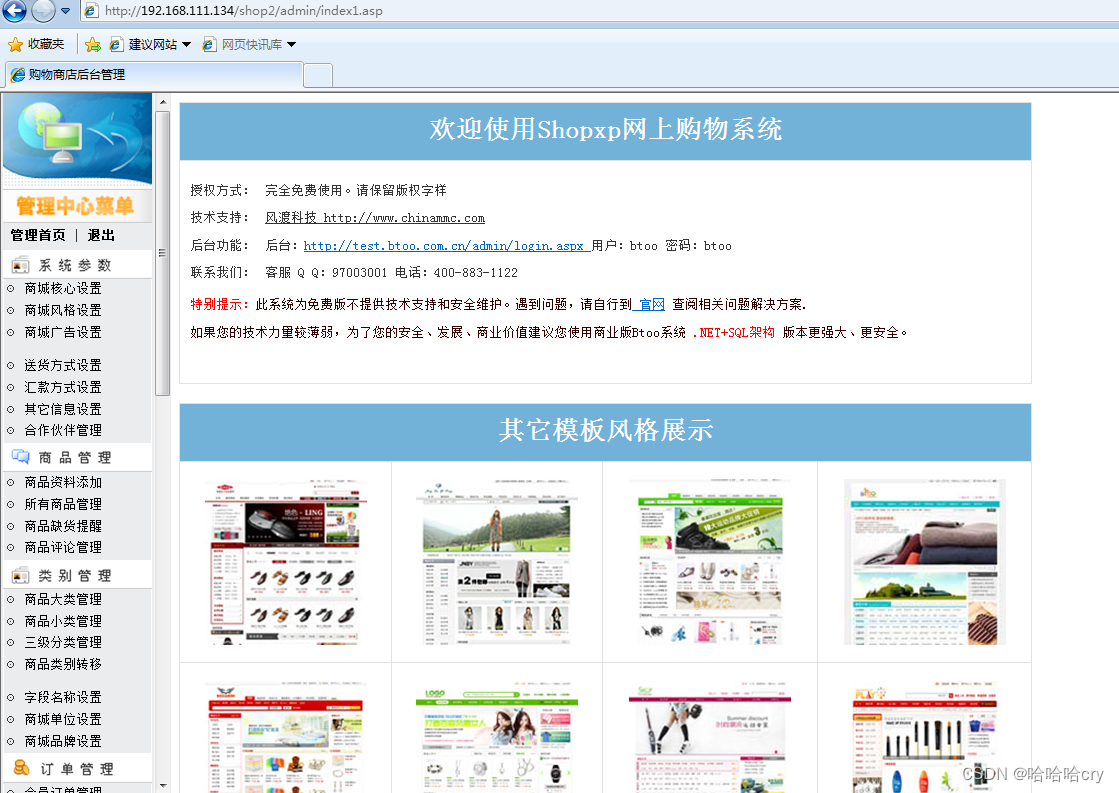This screenshot has height=793, width=1119.
Task: Open 商城风格设置
Action: coord(63,310)
